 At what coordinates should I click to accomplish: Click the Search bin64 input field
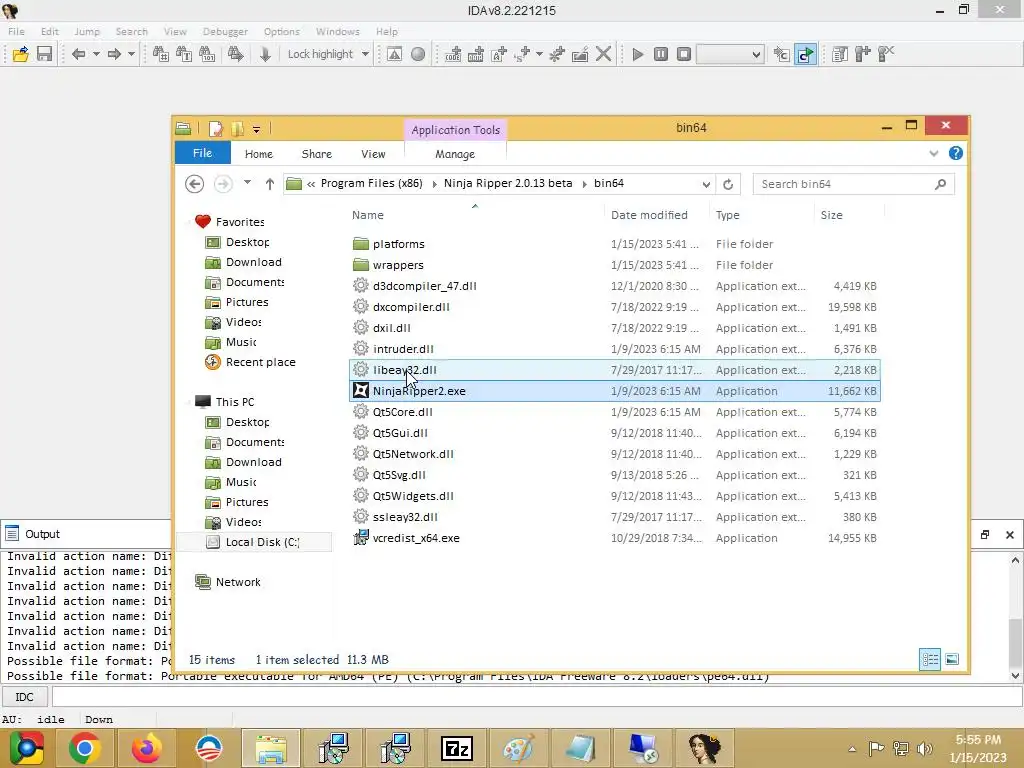[854, 184]
